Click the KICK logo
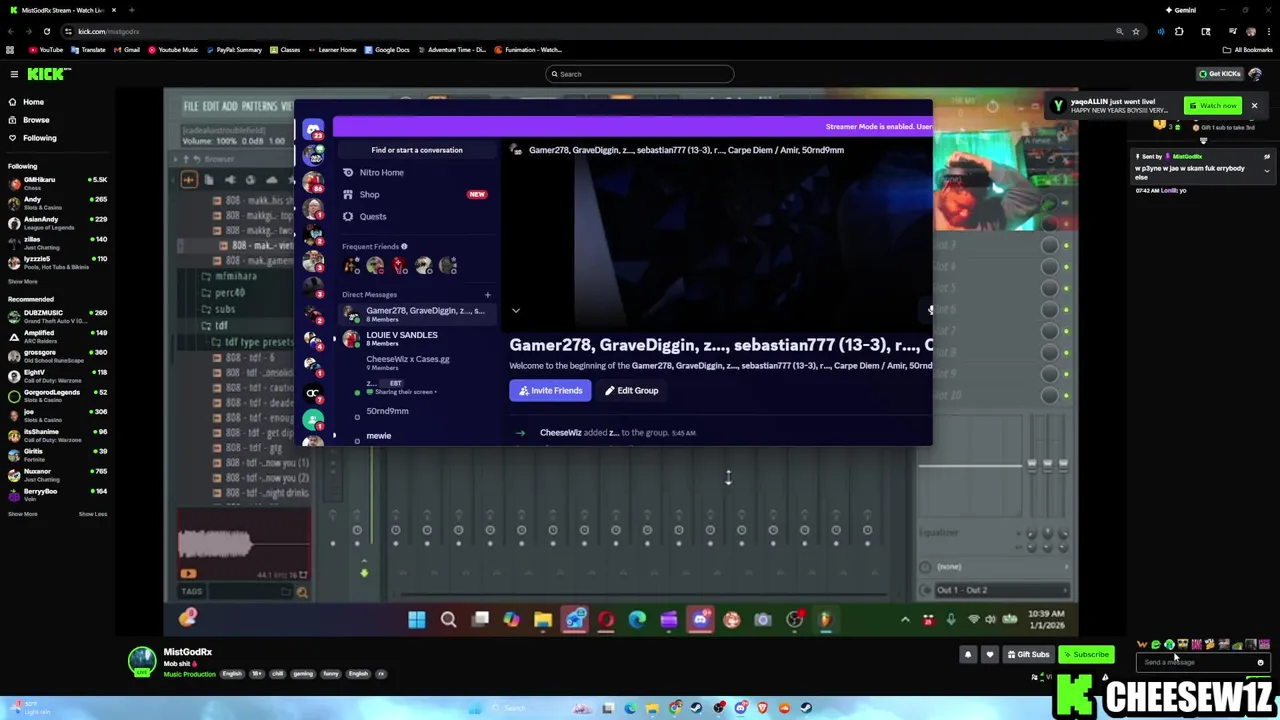The width and height of the screenshot is (1280, 720). click(x=48, y=74)
